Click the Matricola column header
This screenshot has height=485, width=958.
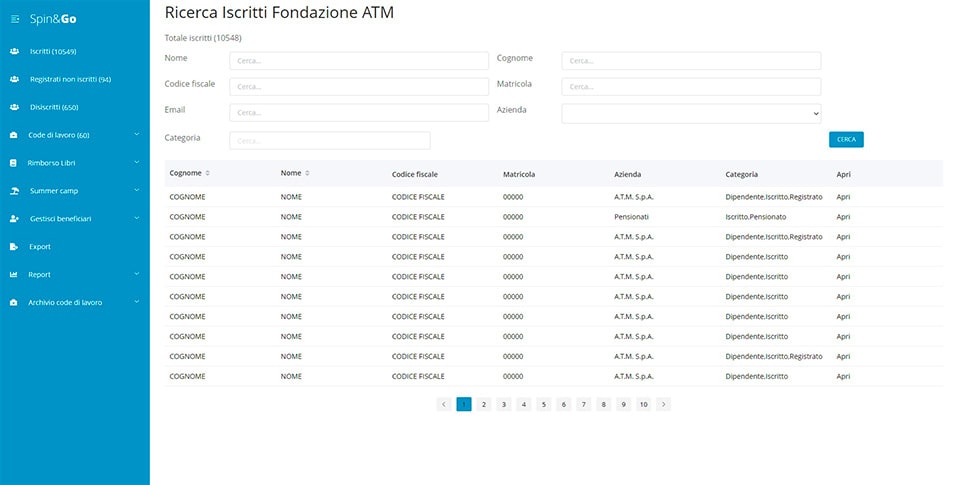(x=519, y=174)
